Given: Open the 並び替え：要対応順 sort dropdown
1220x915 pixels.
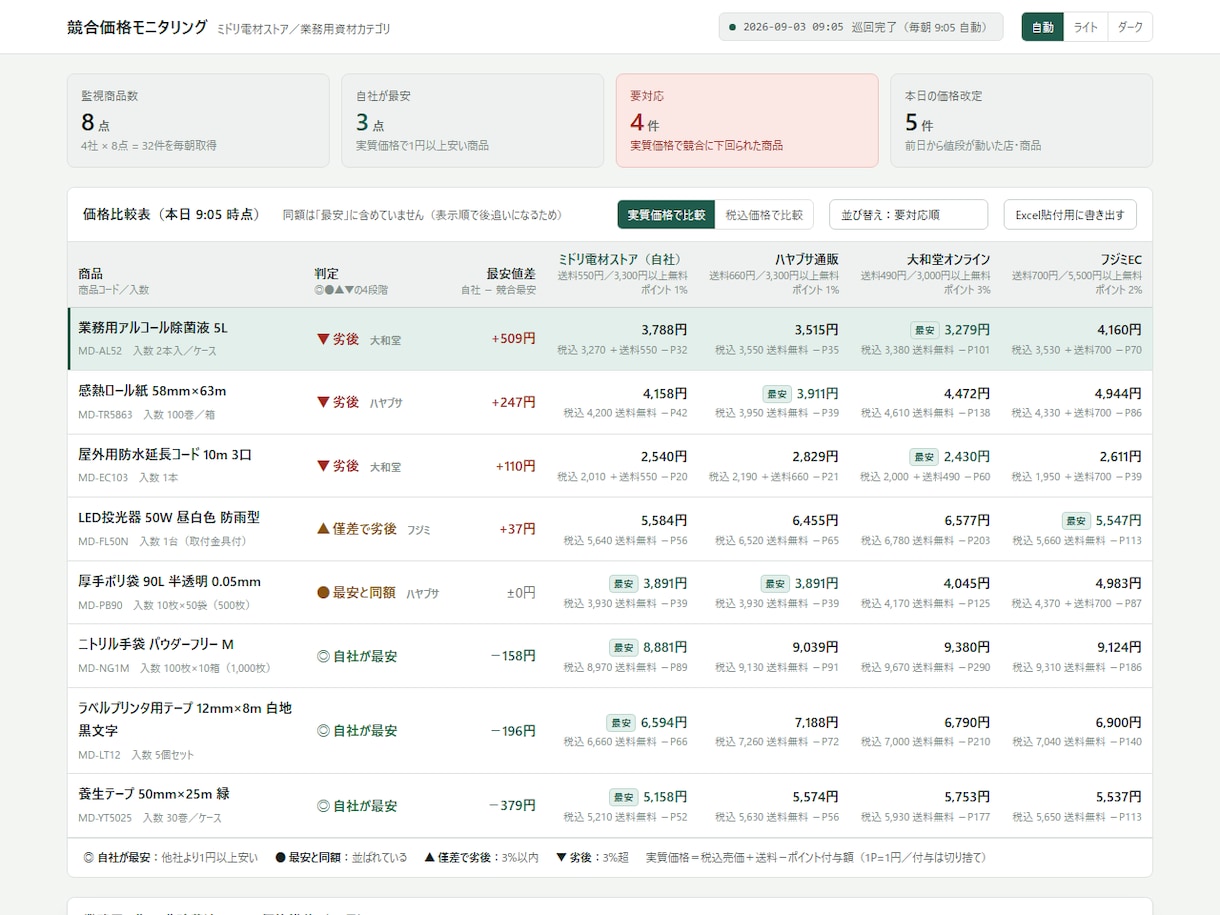Looking at the screenshot, I should click(x=908, y=214).
